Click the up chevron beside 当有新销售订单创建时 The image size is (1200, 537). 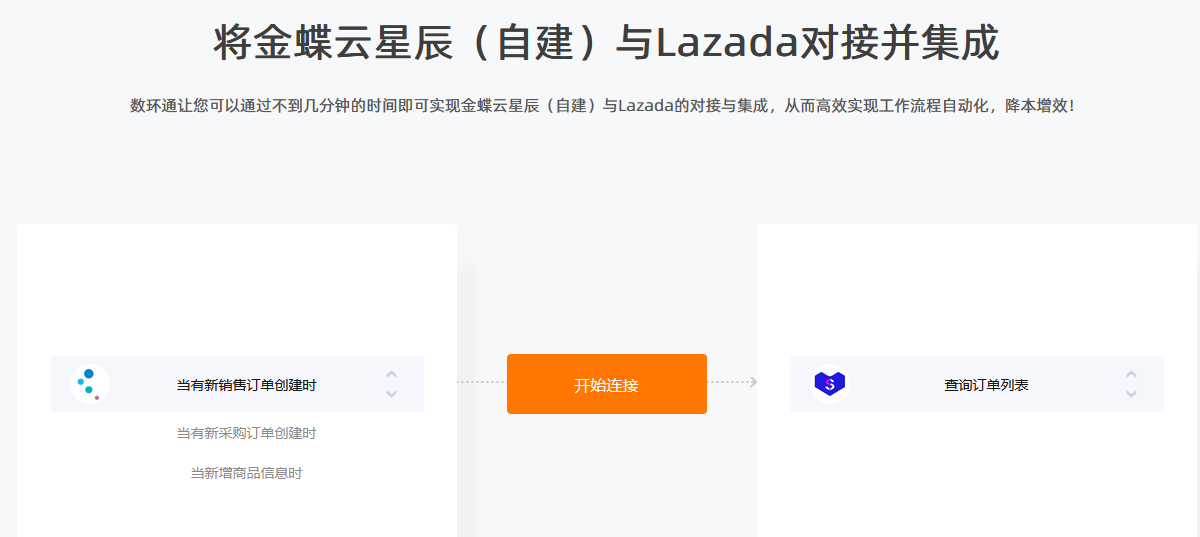coord(391,375)
